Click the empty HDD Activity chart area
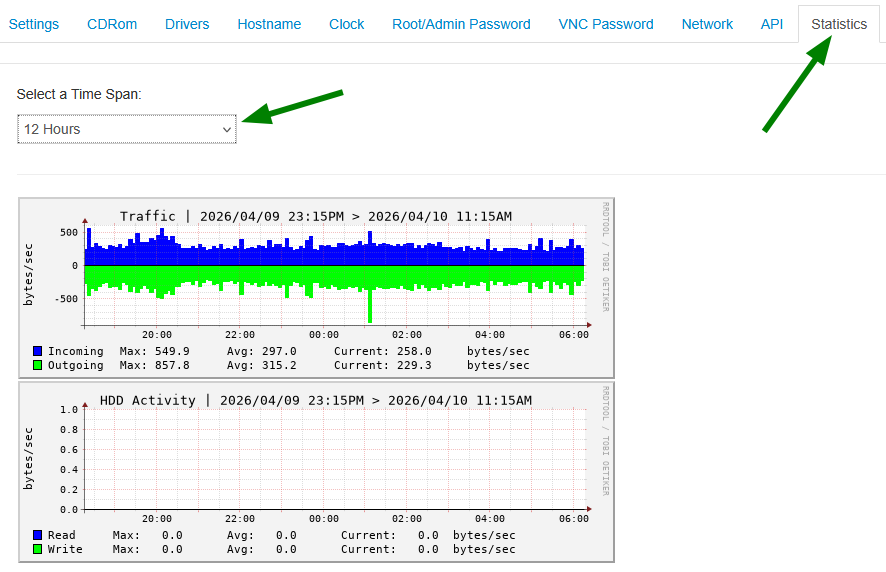The height and width of the screenshot is (572, 886). click(336, 459)
